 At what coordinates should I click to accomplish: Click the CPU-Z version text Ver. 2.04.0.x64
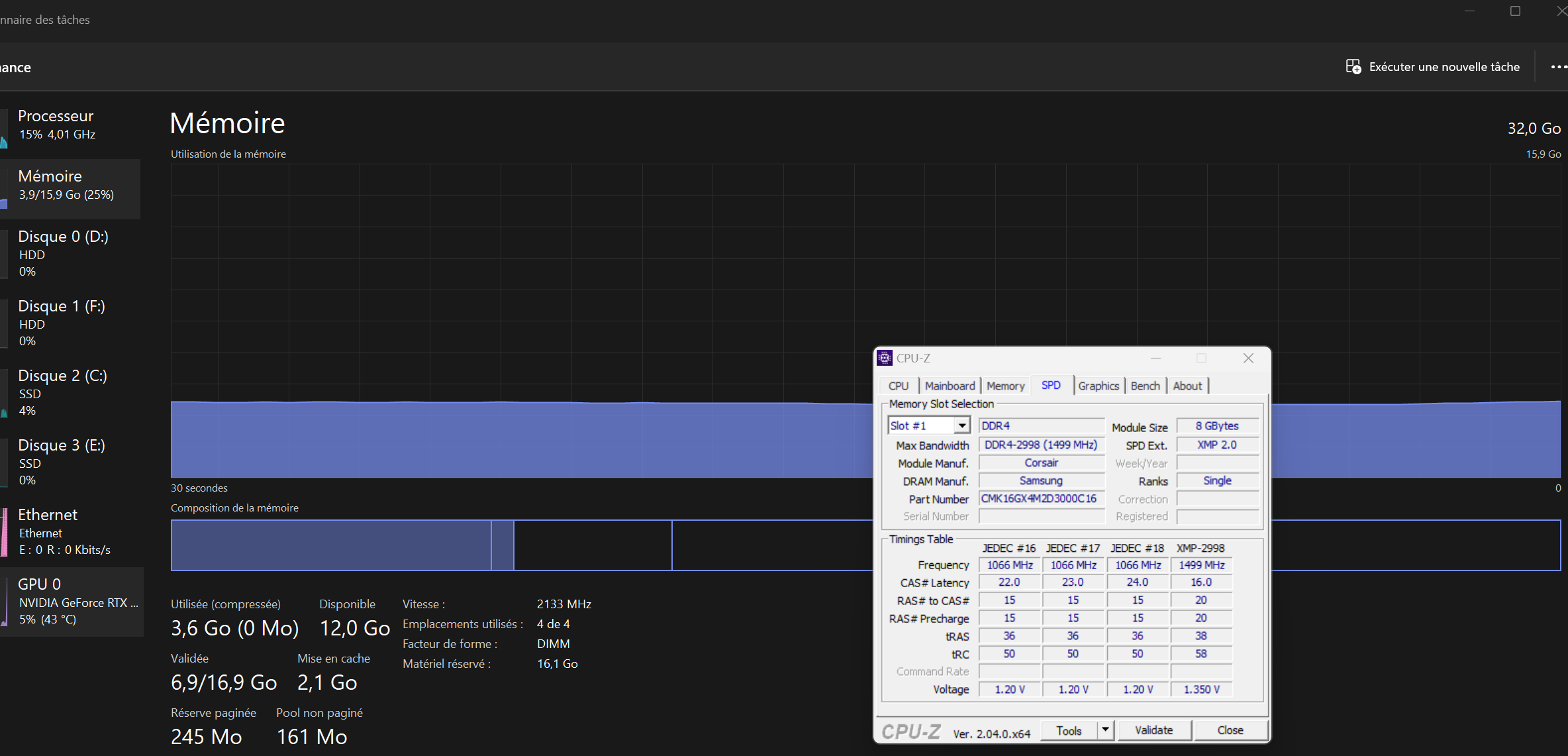[991, 733]
